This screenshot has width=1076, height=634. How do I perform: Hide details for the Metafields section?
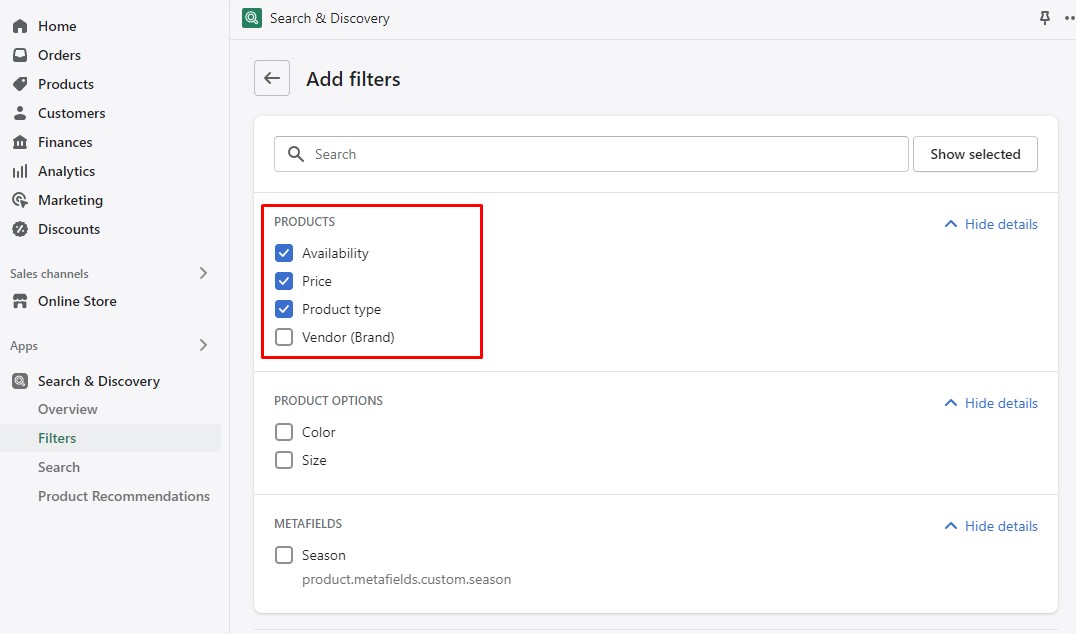(989, 526)
